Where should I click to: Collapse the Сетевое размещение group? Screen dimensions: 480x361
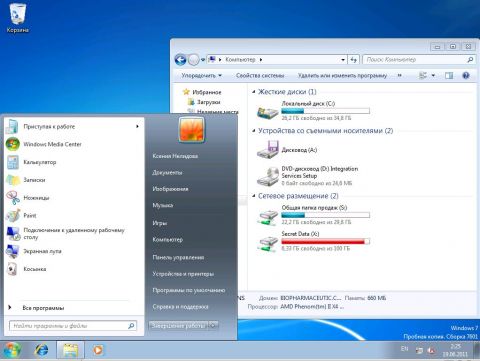[253, 196]
